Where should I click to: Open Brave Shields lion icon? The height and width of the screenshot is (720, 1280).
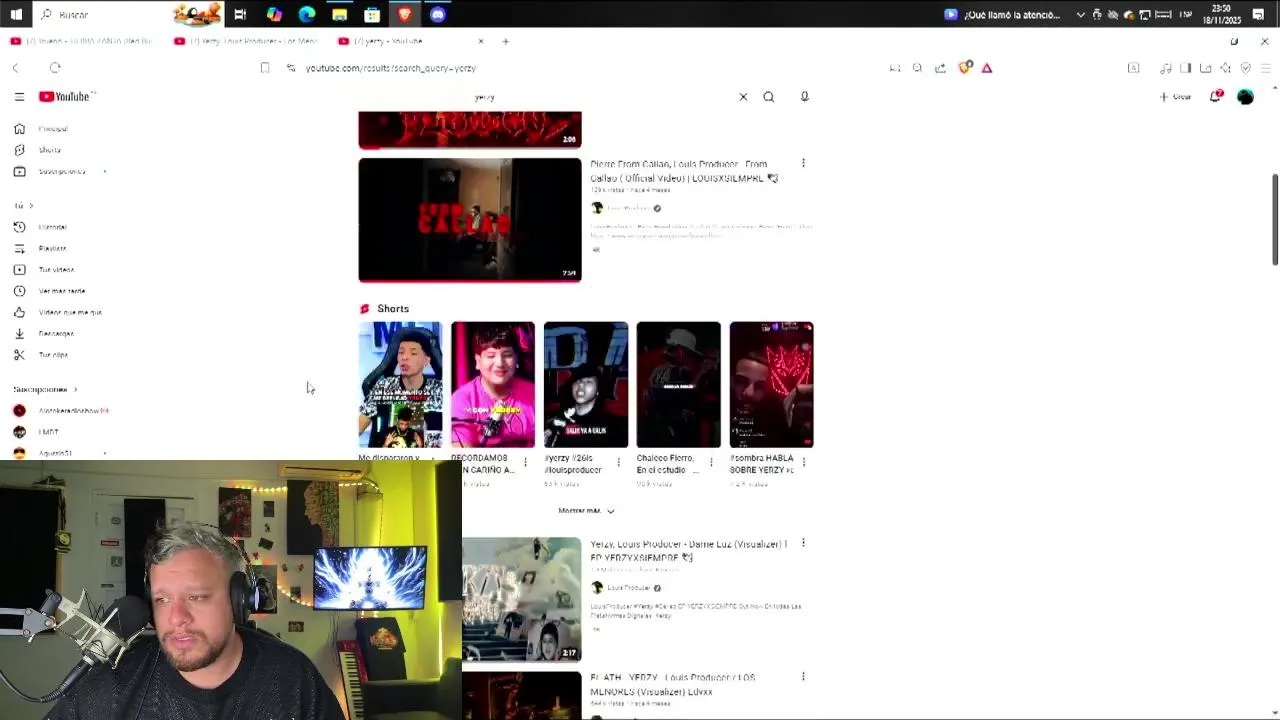[x=964, y=68]
